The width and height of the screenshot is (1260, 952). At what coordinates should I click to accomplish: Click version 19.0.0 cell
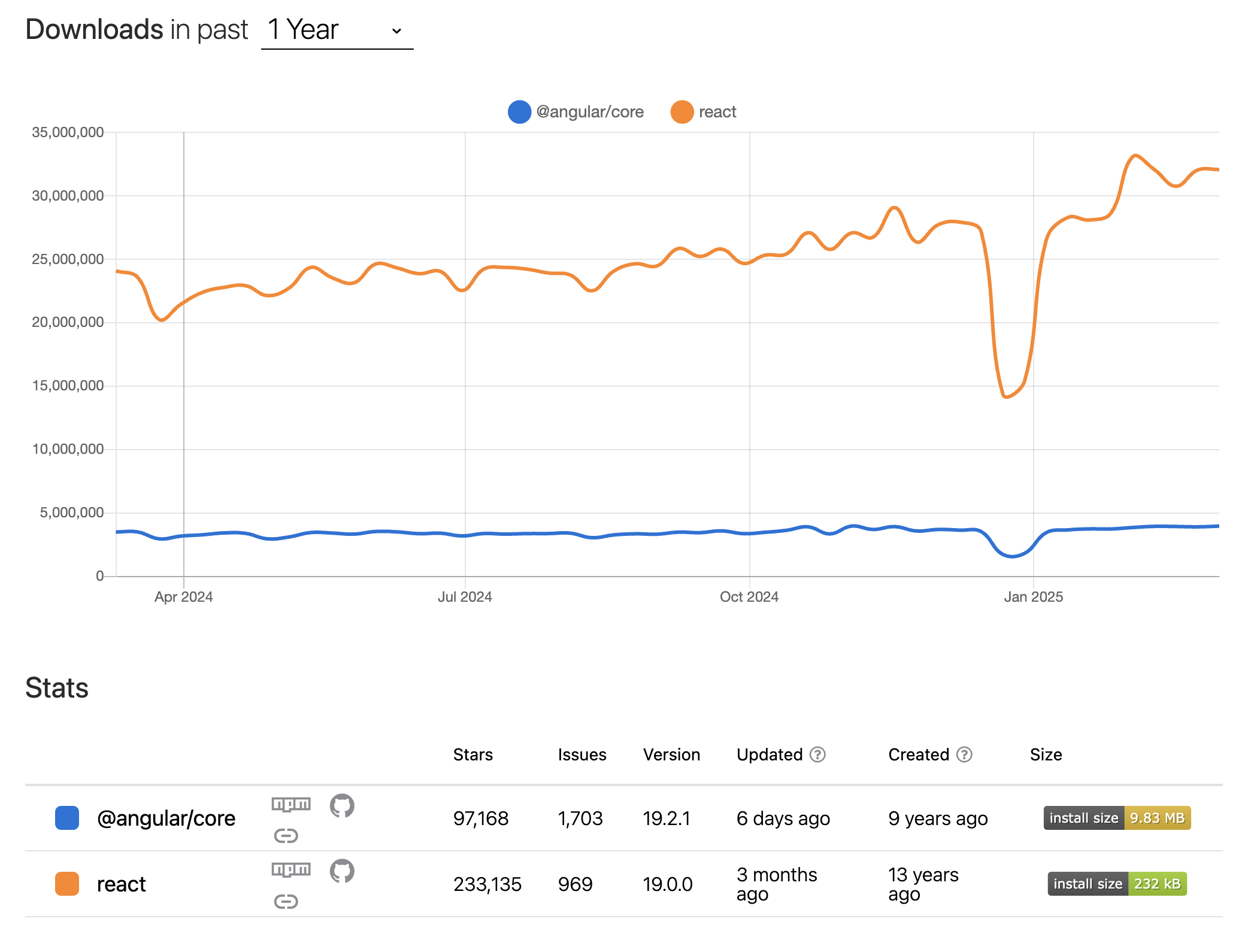click(x=668, y=884)
